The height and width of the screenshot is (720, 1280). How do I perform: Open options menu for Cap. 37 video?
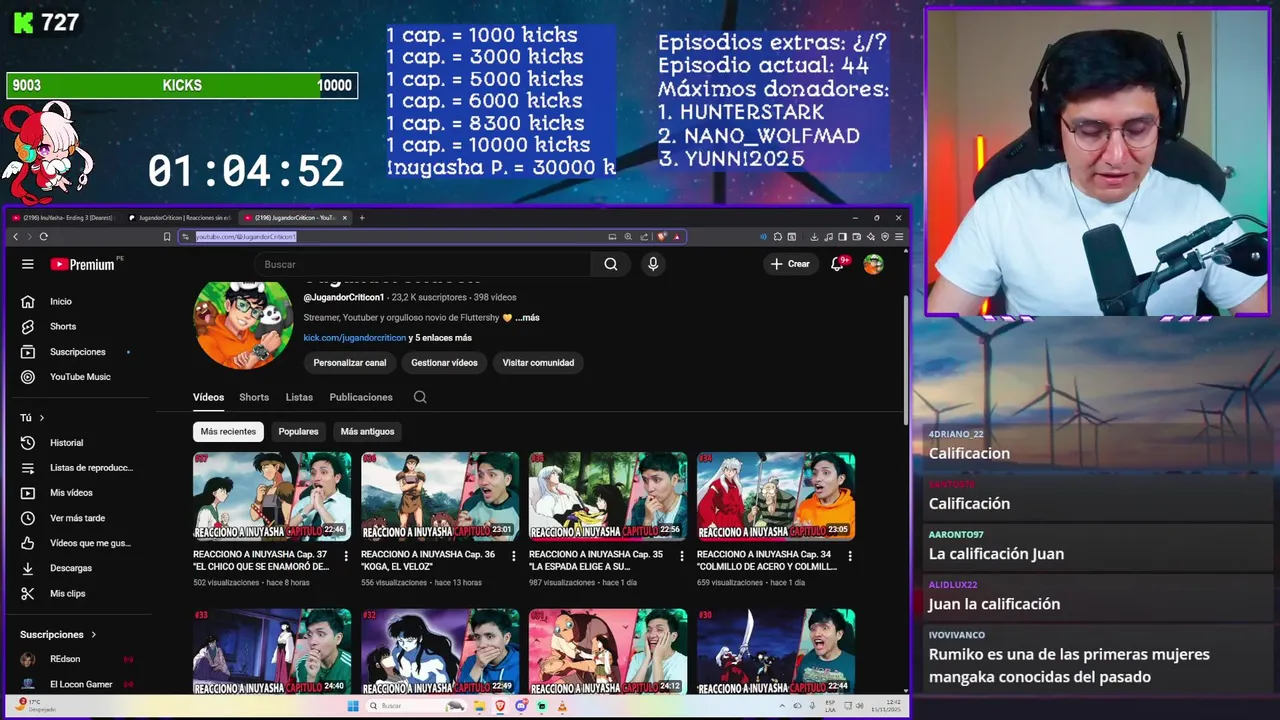(x=346, y=556)
